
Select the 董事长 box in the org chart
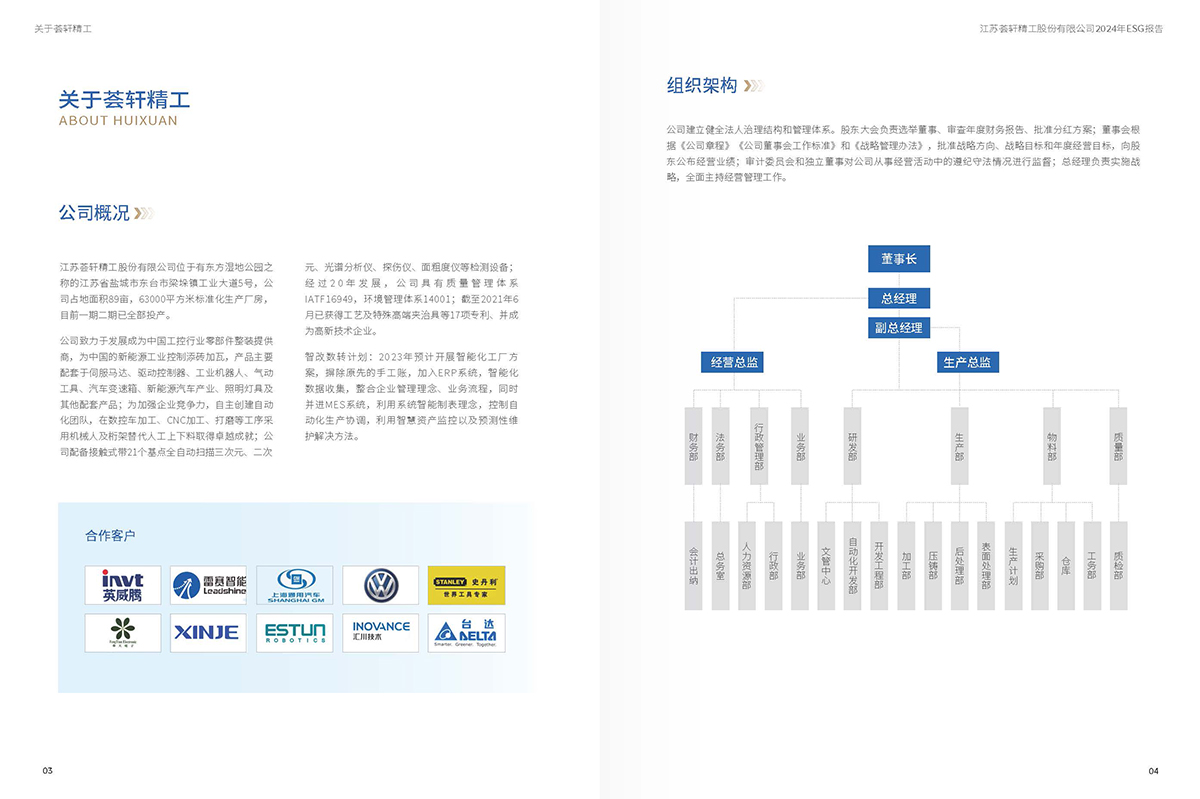pyautogui.click(x=898, y=258)
